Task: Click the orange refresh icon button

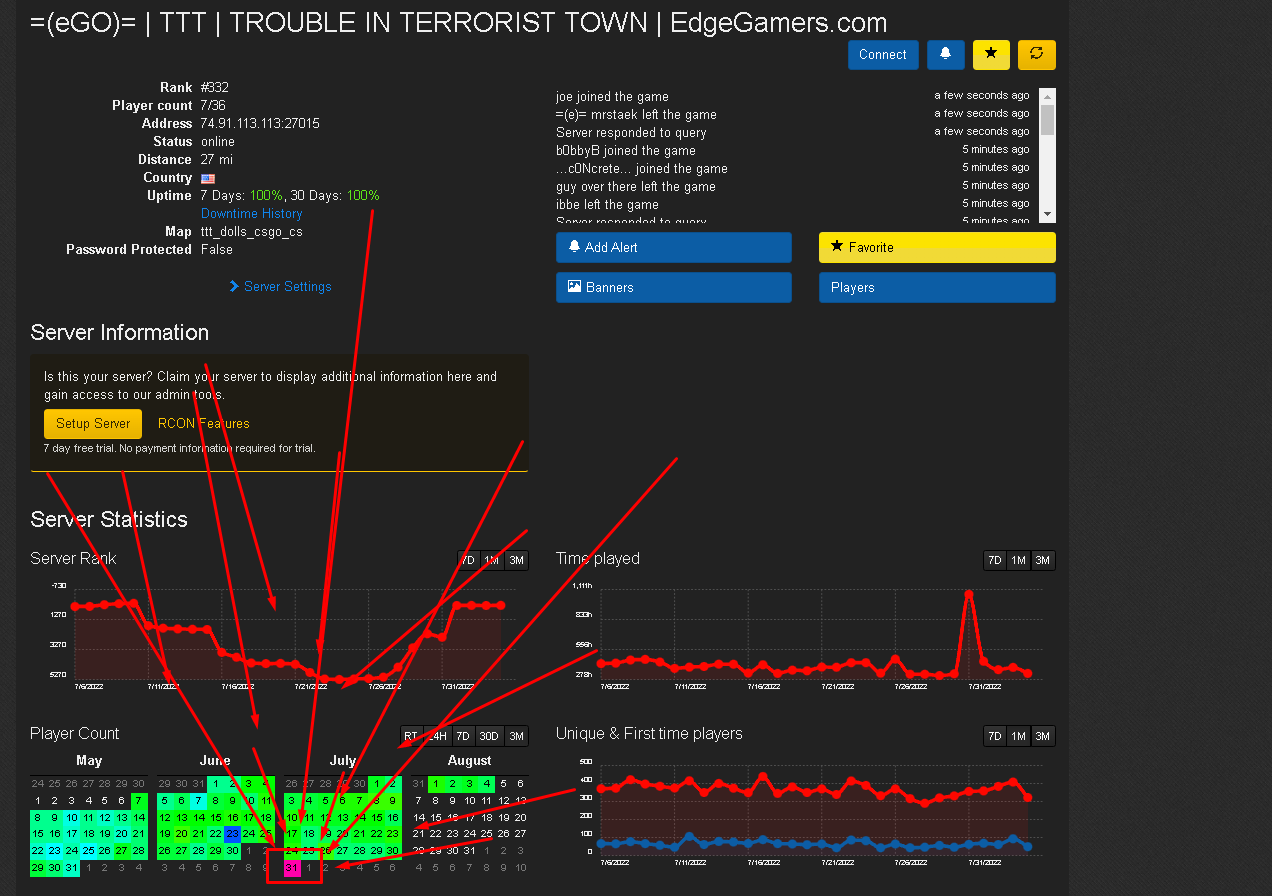Action: point(1037,55)
